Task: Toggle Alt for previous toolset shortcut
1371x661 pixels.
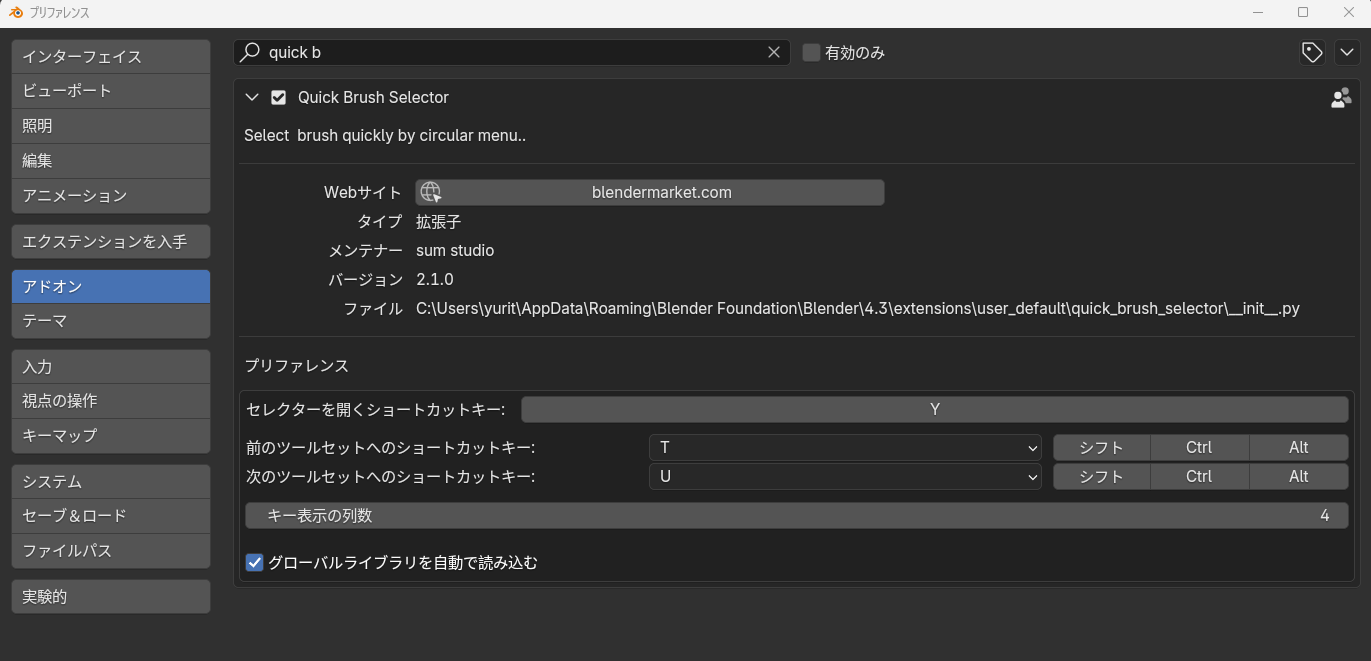Action: point(1298,447)
